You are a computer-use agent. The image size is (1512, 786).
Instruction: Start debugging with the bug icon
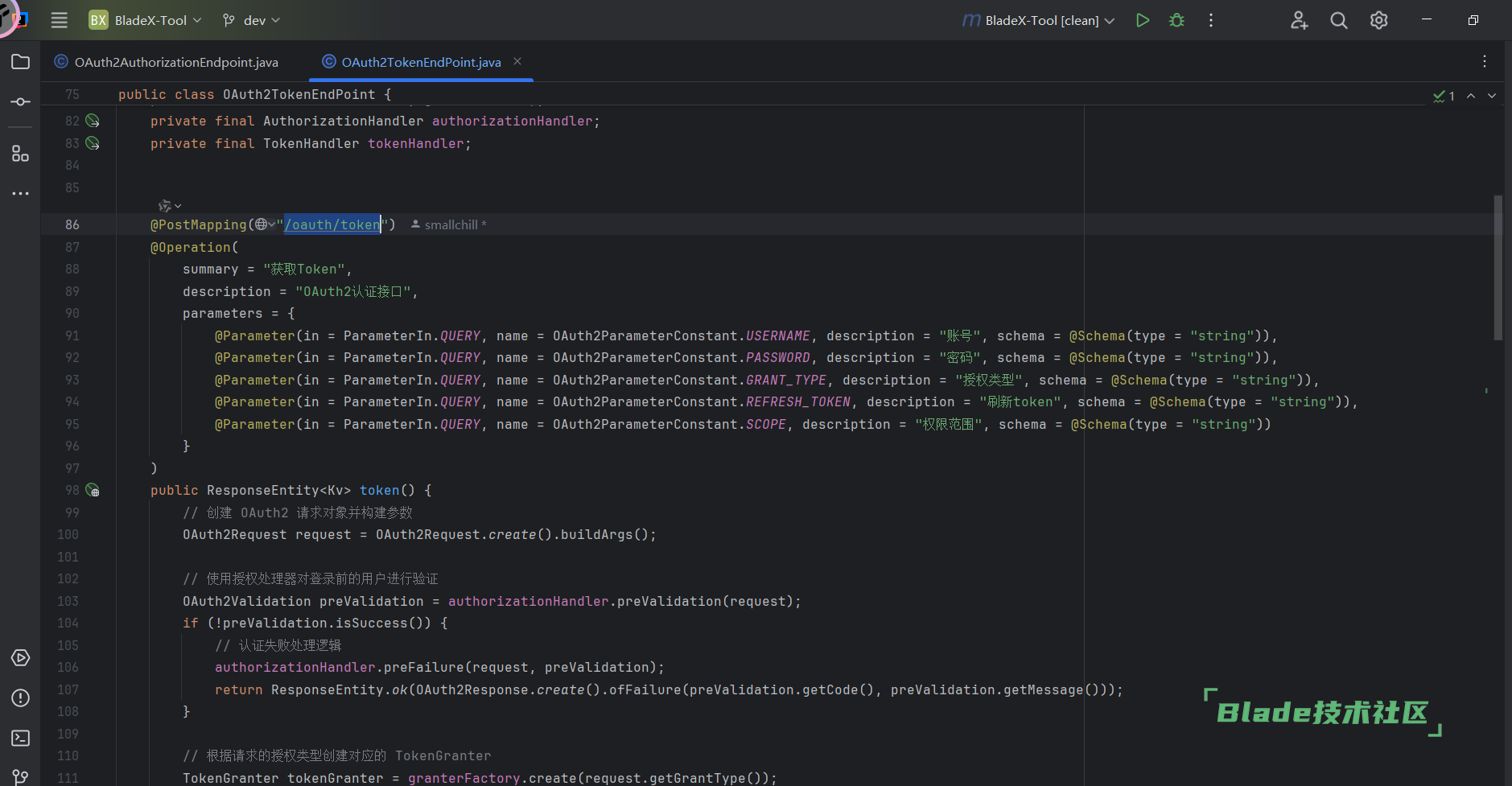pyautogui.click(x=1176, y=20)
